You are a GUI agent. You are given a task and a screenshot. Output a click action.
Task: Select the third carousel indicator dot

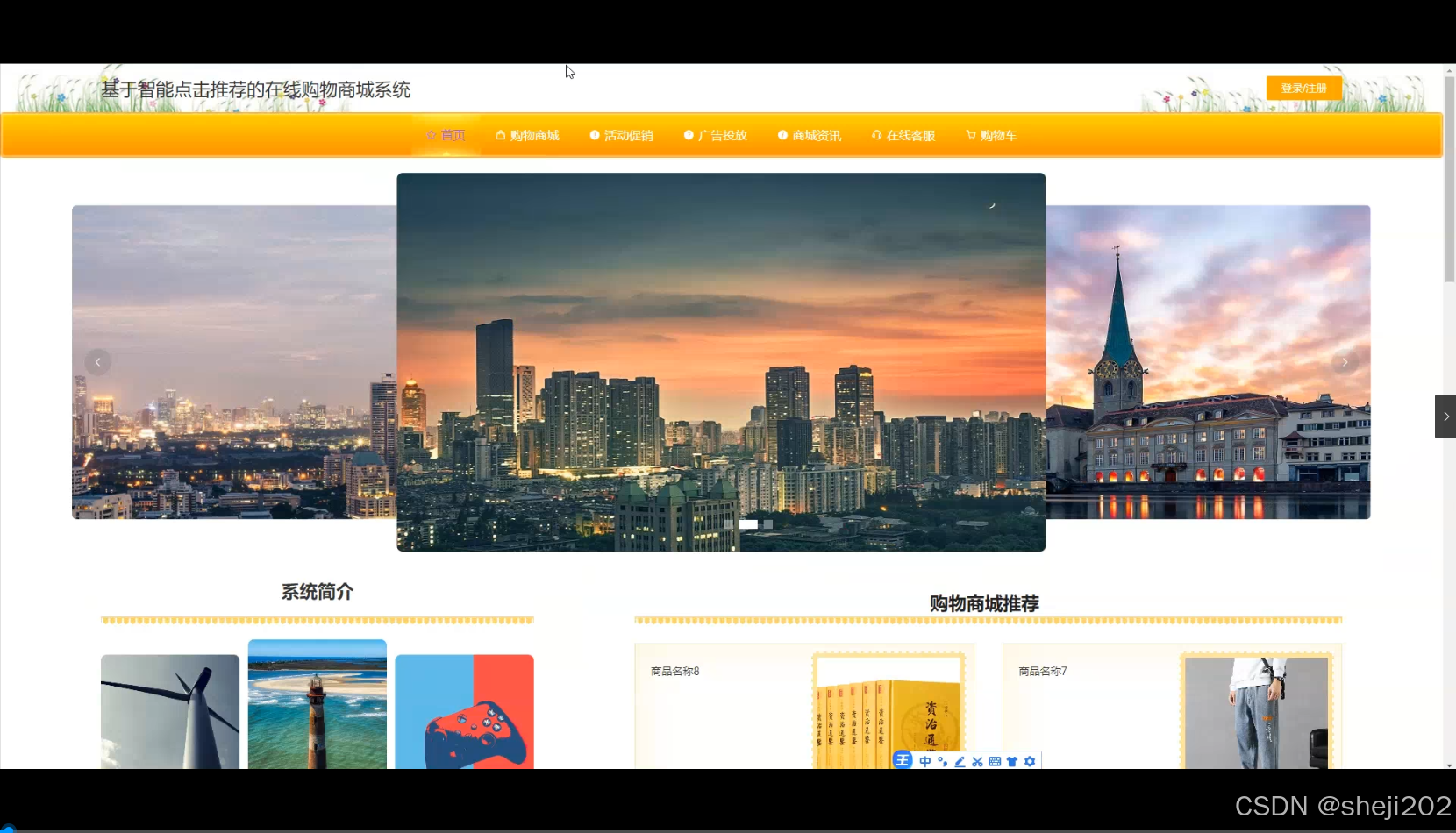(768, 523)
